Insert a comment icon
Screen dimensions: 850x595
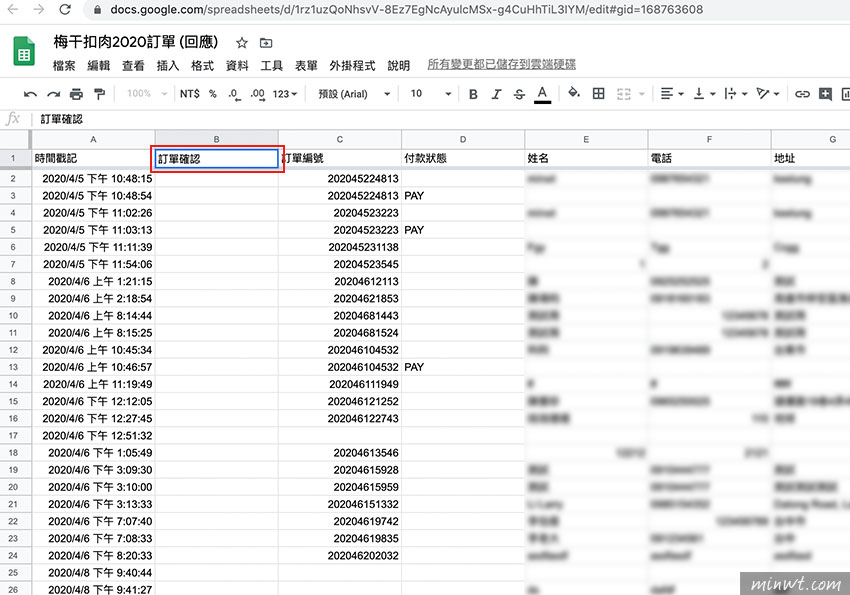825,94
